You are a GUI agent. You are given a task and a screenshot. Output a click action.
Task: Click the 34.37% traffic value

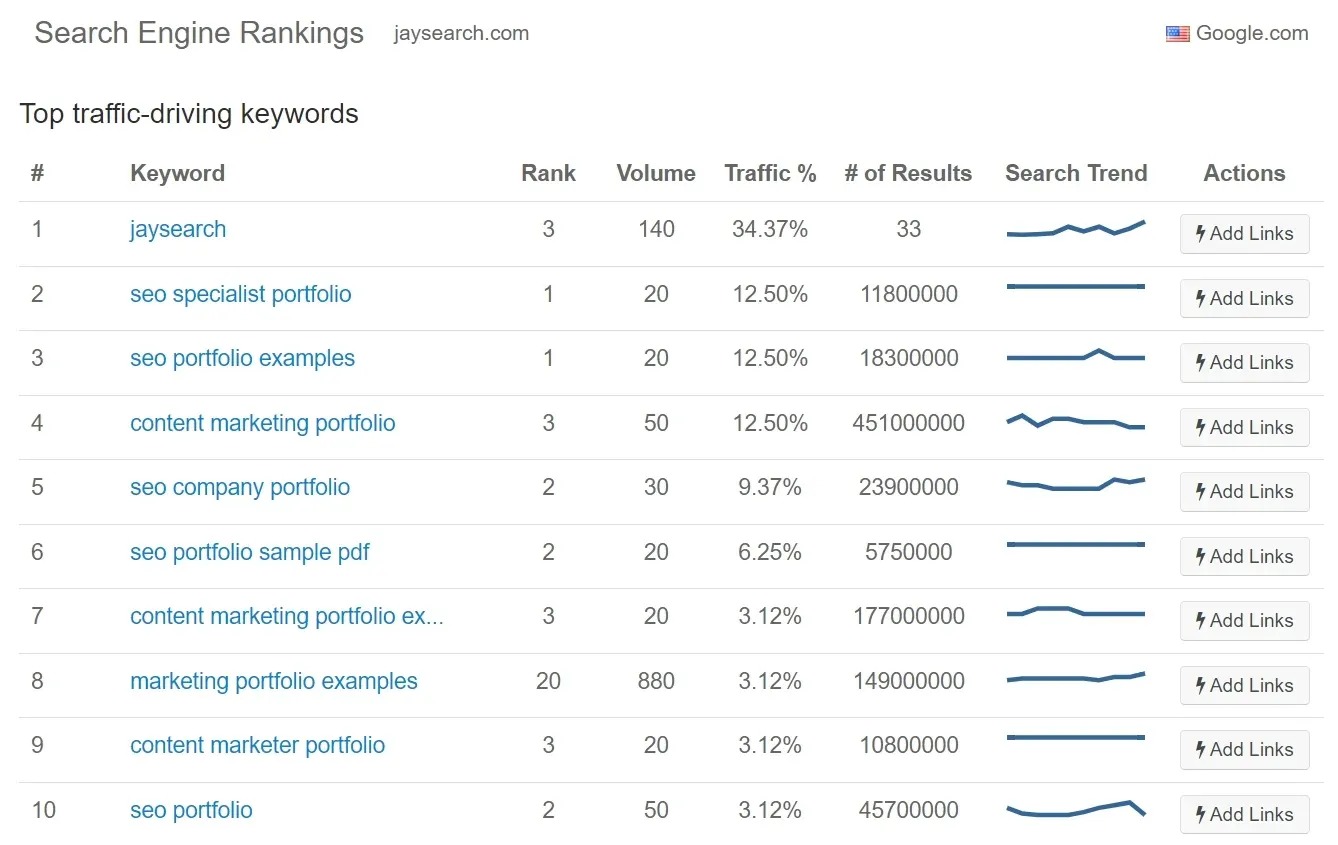pyautogui.click(x=770, y=229)
